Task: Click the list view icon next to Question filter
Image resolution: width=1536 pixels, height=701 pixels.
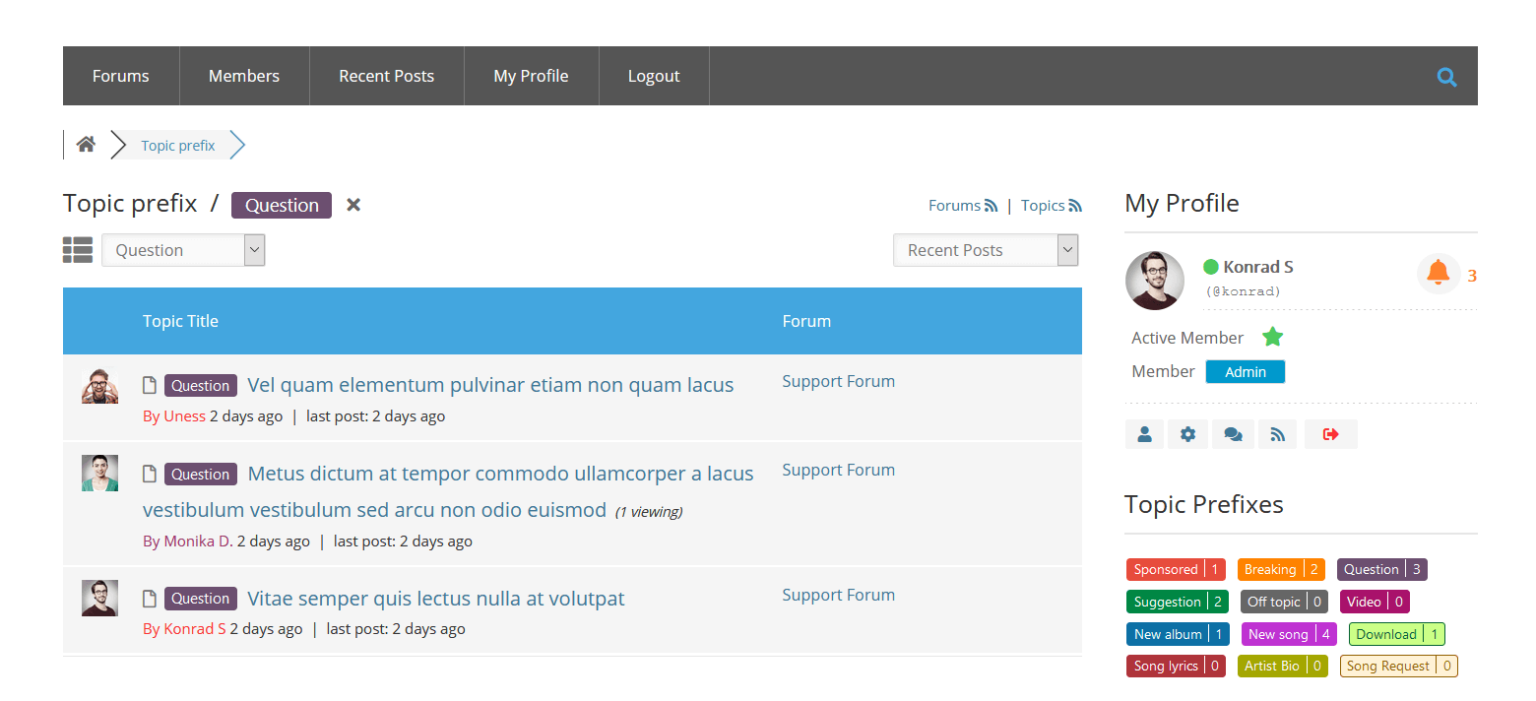Action: tap(77, 249)
